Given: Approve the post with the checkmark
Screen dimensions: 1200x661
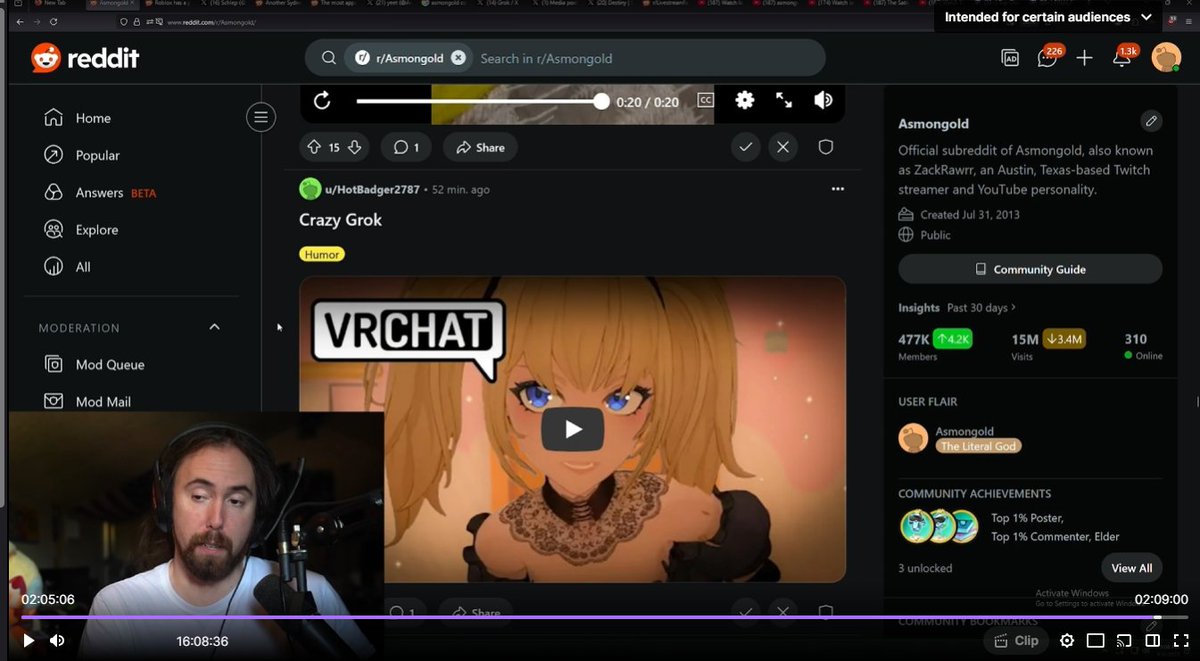Looking at the screenshot, I should click(x=745, y=147).
